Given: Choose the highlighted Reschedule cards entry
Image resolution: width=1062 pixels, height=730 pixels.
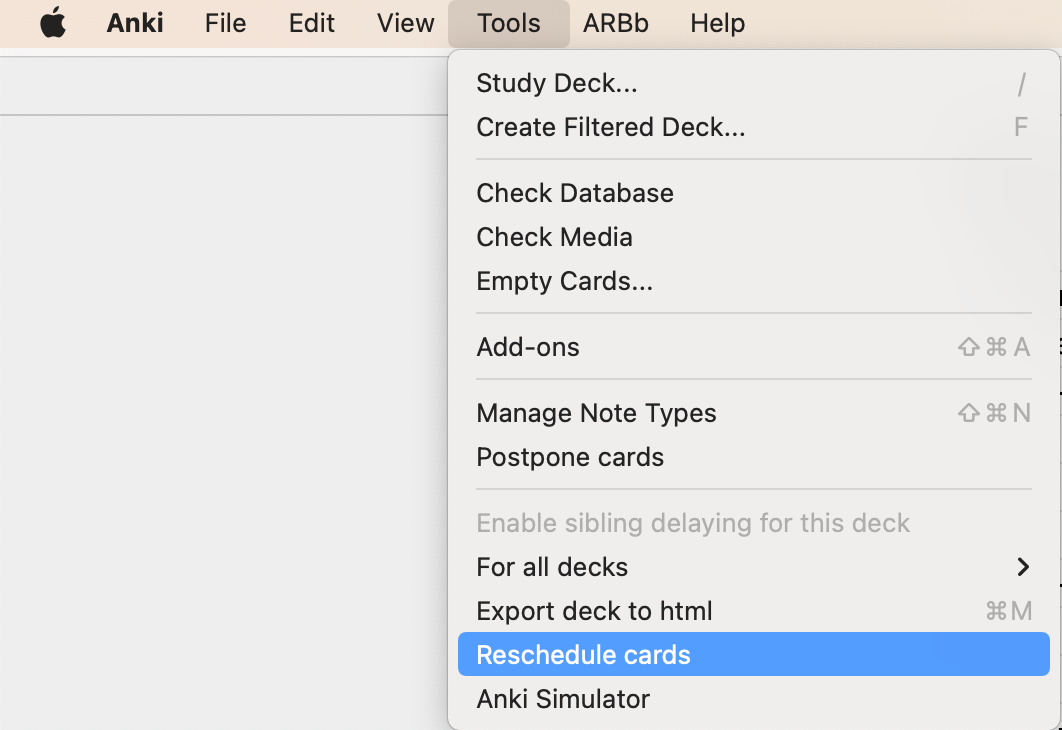Looking at the screenshot, I should pos(584,655).
